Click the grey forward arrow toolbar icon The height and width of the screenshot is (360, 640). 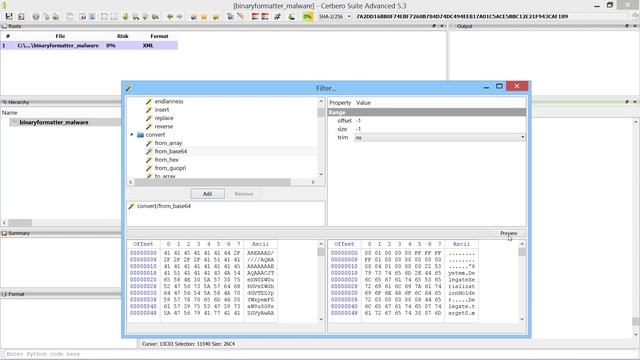click(179, 17)
